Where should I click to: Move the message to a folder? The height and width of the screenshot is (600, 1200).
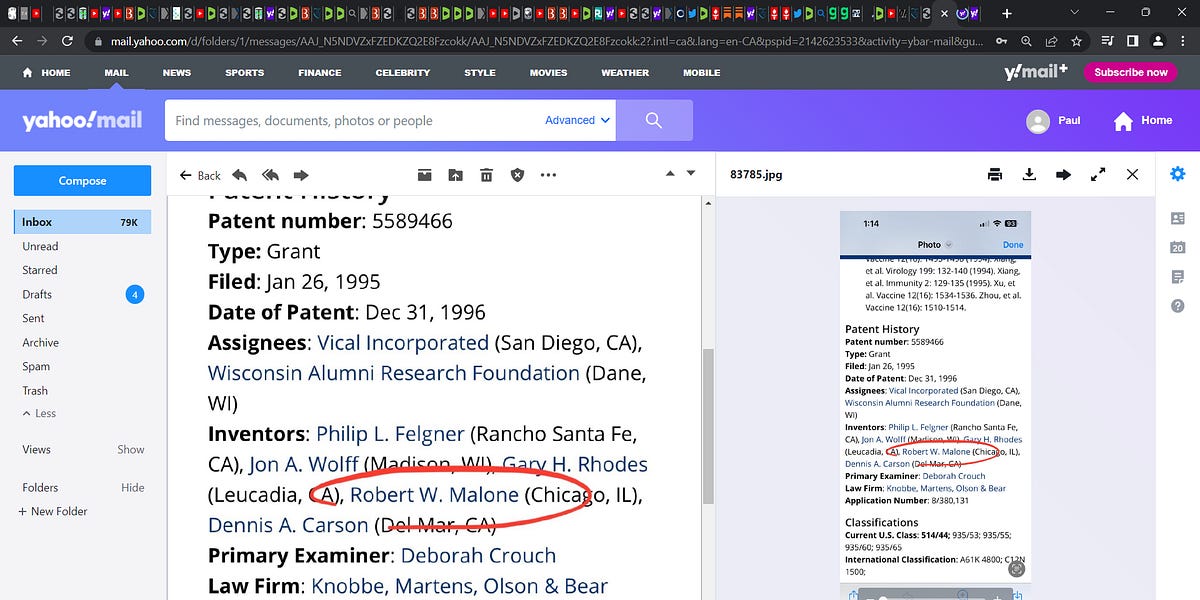pyautogui.click(x=455, y=174)
